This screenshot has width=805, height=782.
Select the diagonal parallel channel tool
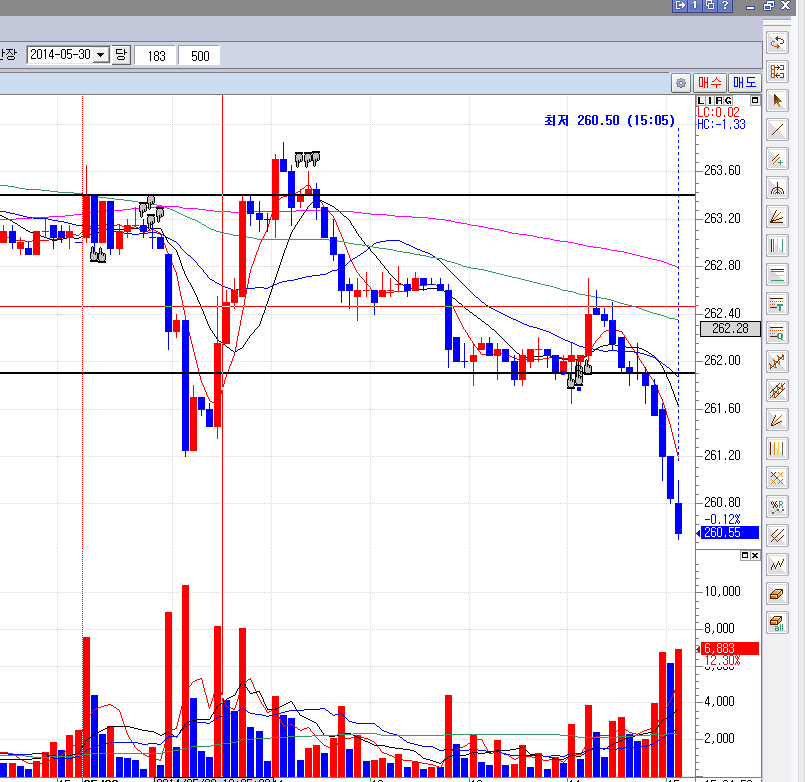tap(777, 536)
